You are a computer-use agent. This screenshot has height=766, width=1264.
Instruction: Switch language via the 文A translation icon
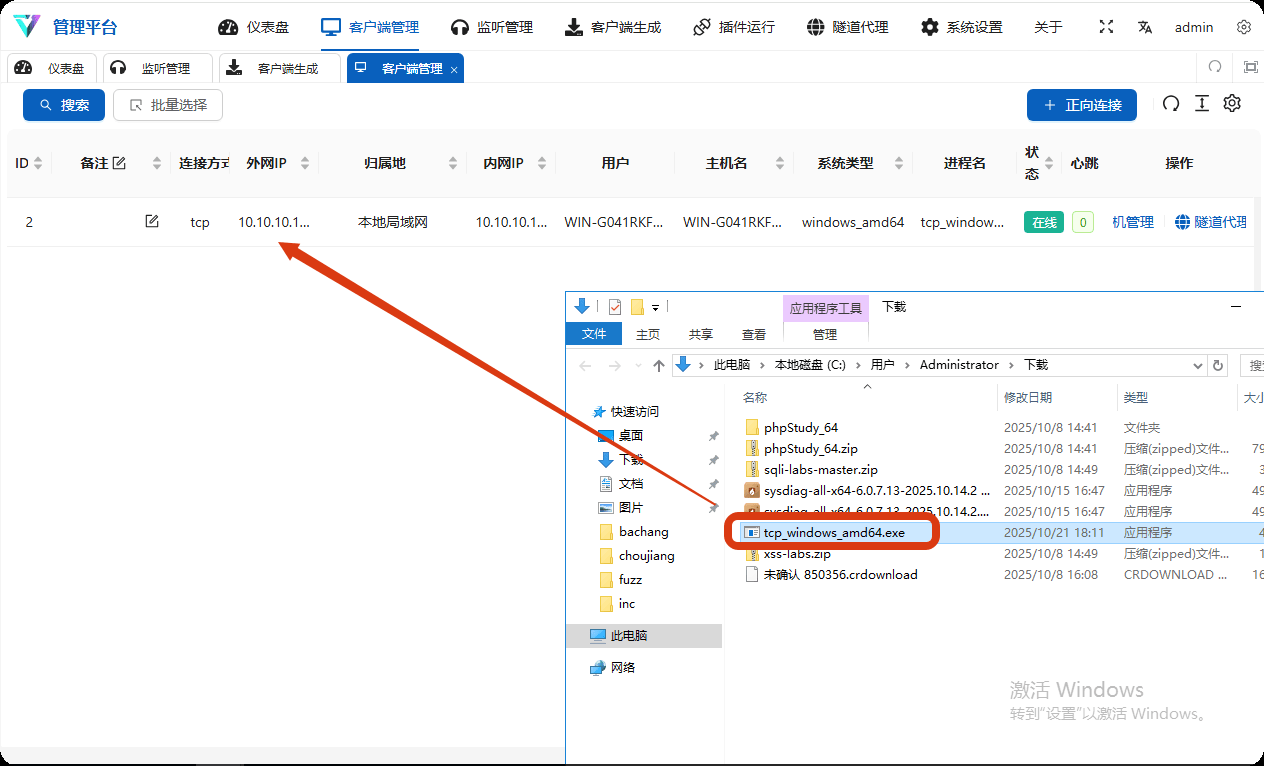[x=1144, y=27]
